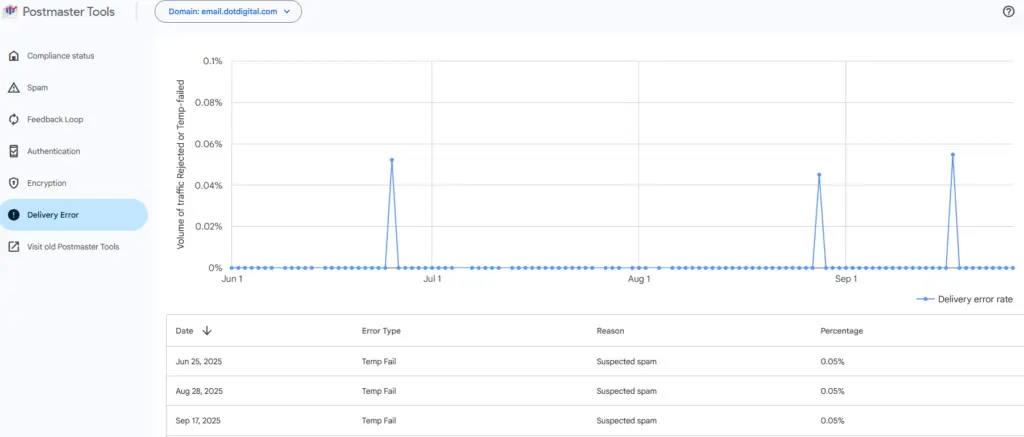Click the Sep 17 spike data point
Screen dimensions: 1024x437
click(x=953, y=154)
